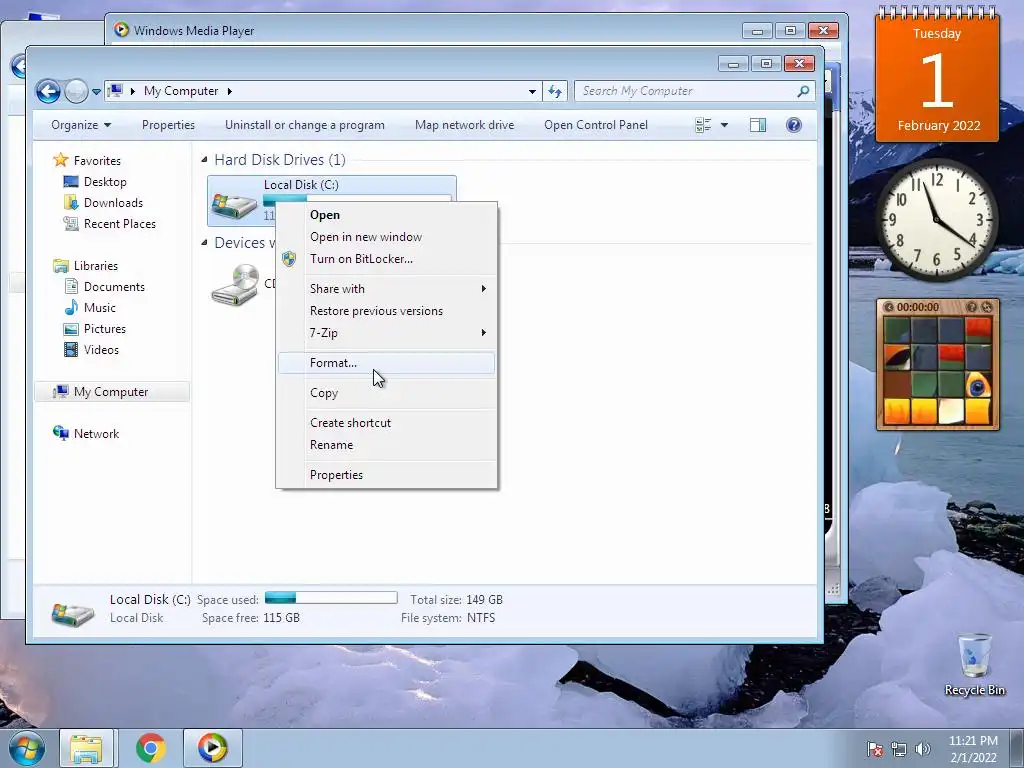Open the Pictures library
1024x768 pixels.
pos(104,328)
